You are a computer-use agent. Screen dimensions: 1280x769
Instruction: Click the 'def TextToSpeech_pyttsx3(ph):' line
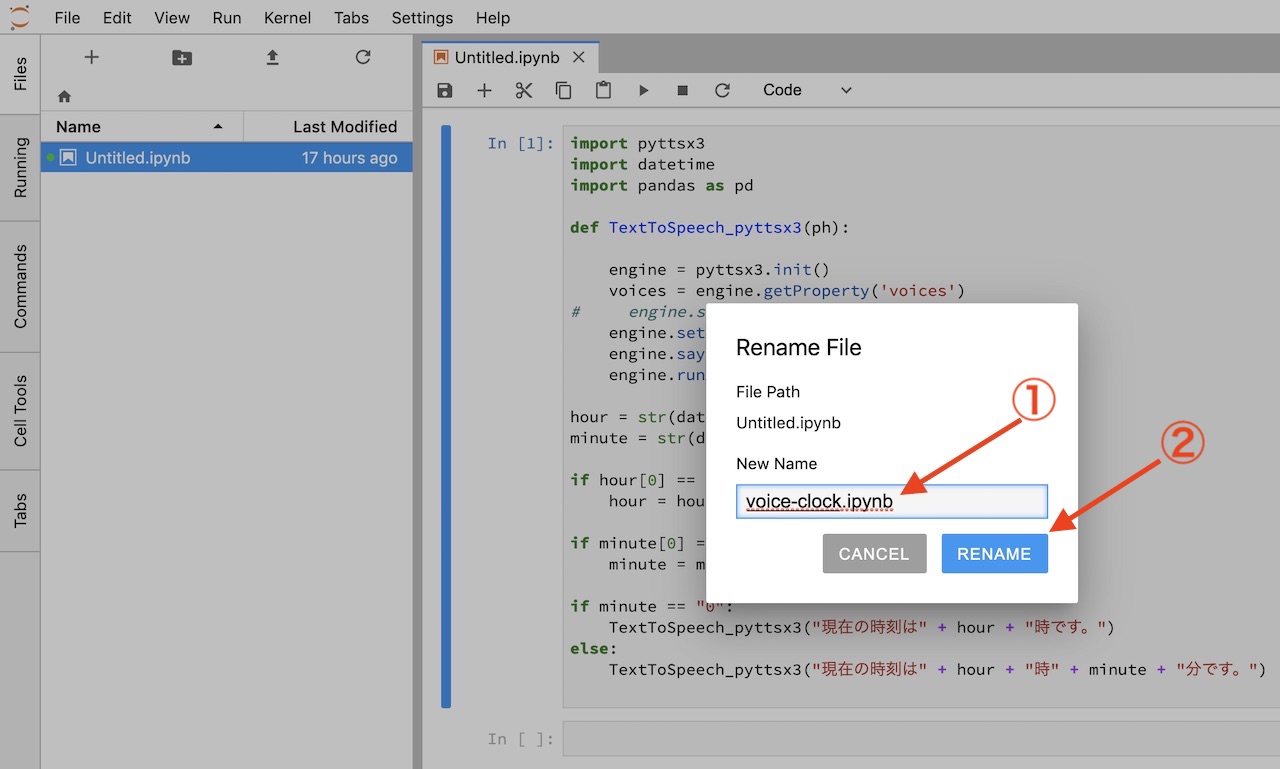click(x=709, y=227)
